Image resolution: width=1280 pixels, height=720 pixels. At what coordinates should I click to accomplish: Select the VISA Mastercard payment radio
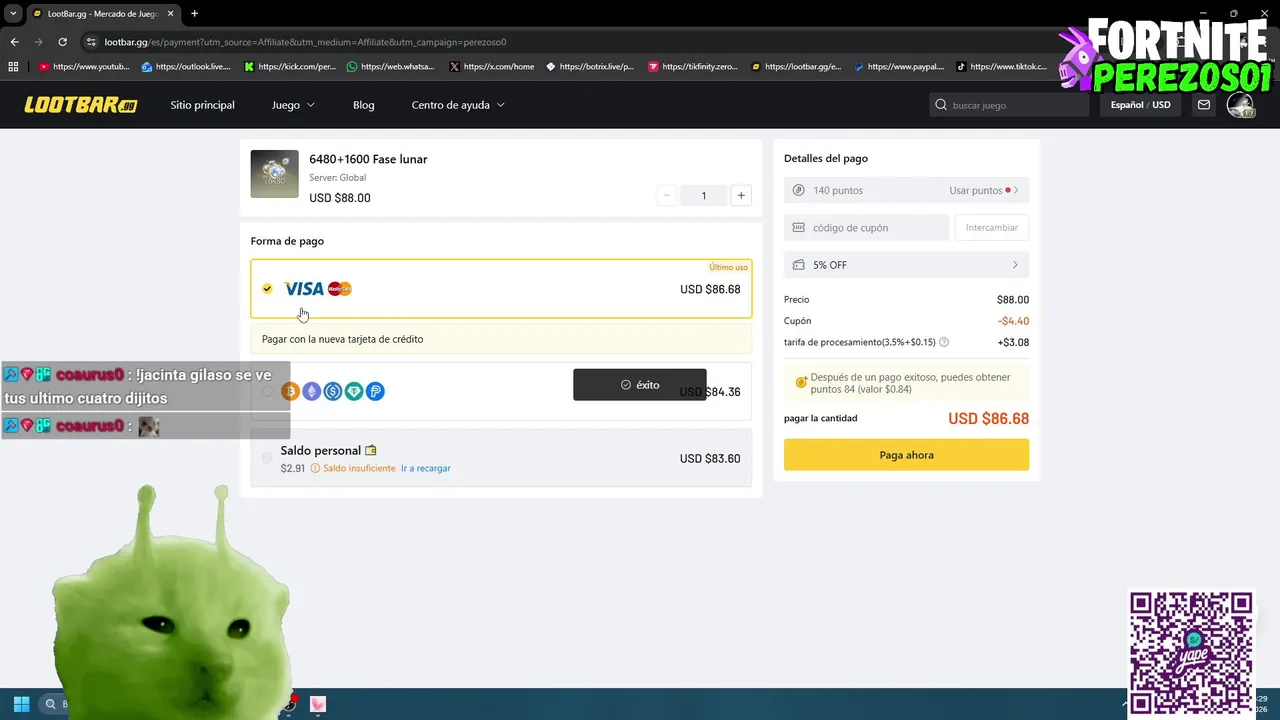coord(267,289)
